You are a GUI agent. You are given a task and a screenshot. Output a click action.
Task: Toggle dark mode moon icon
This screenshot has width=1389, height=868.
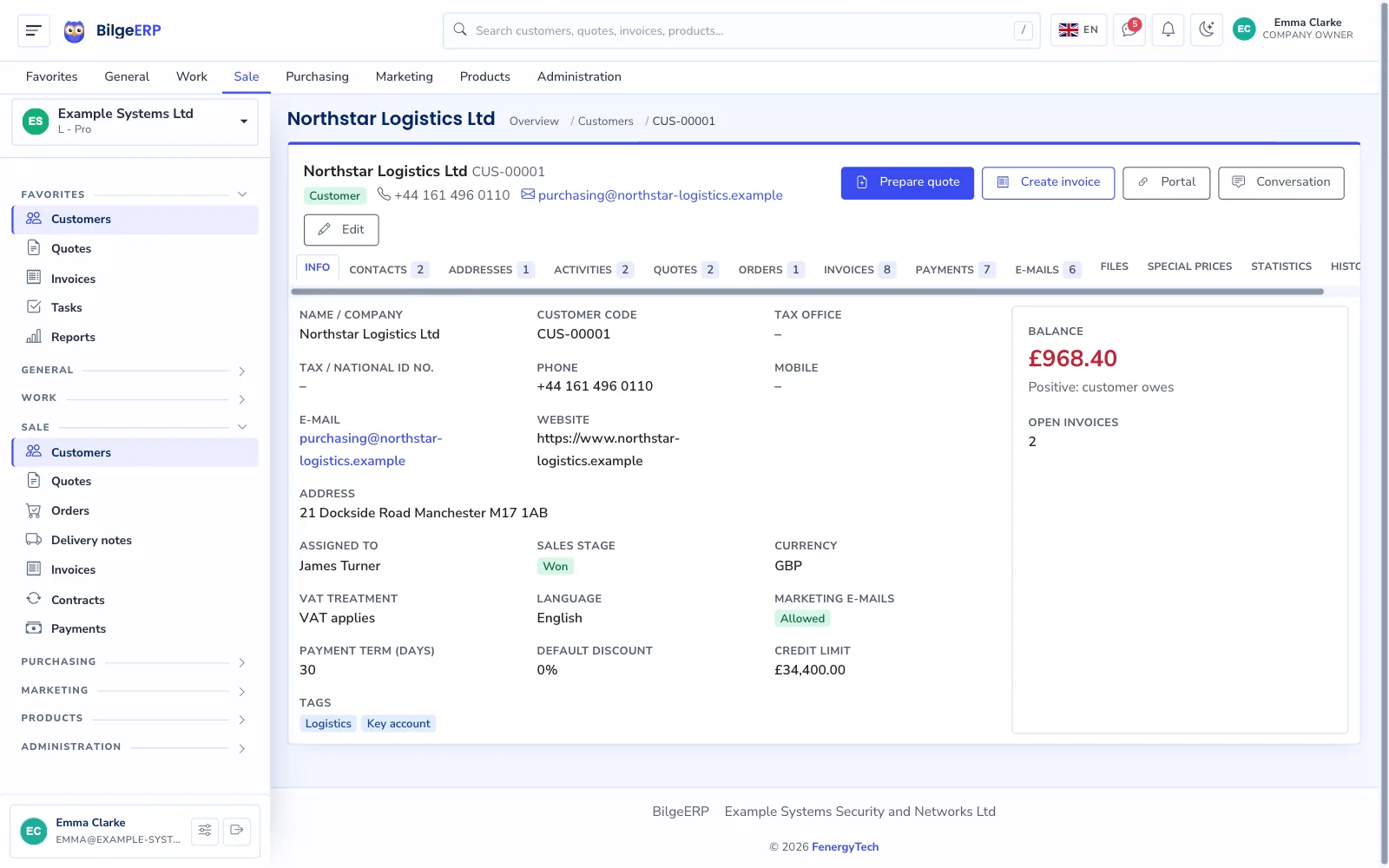pos(1207,30)
